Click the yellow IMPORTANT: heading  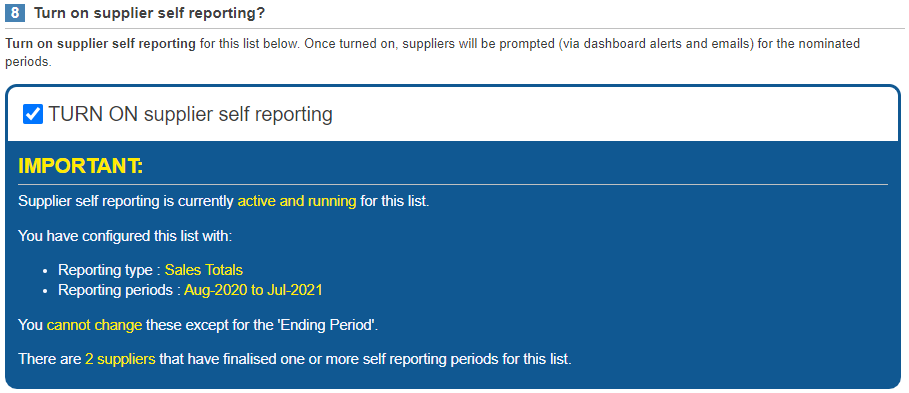coord(81,166)
